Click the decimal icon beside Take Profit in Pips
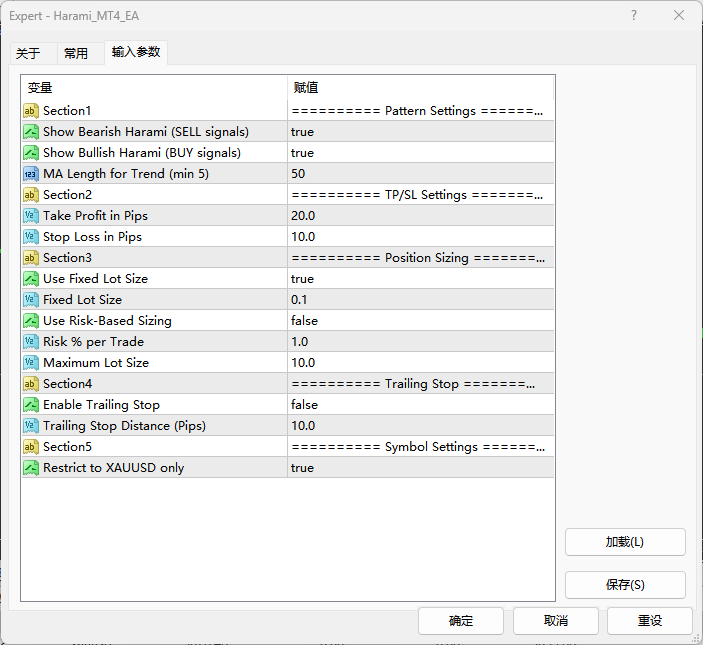This screenshot has height=645, width=703. click(31, 216)
